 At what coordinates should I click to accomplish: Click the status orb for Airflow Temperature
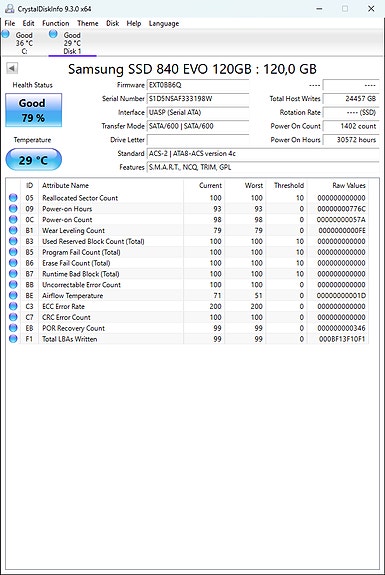[x=13, y=295]
